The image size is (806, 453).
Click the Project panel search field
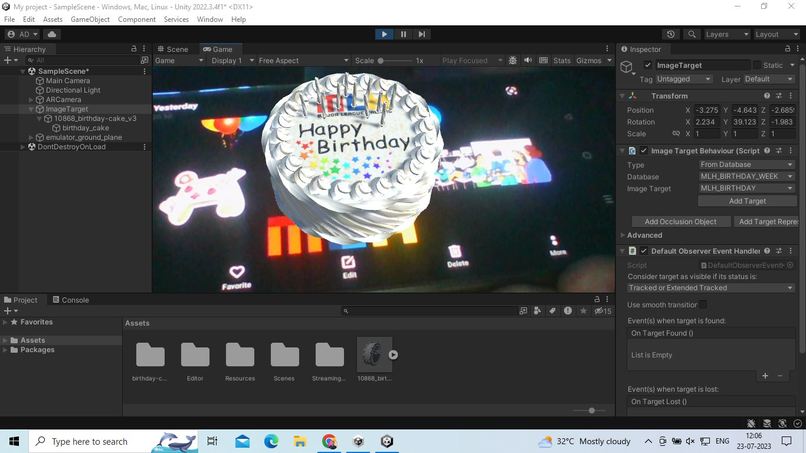click(429, 311)
